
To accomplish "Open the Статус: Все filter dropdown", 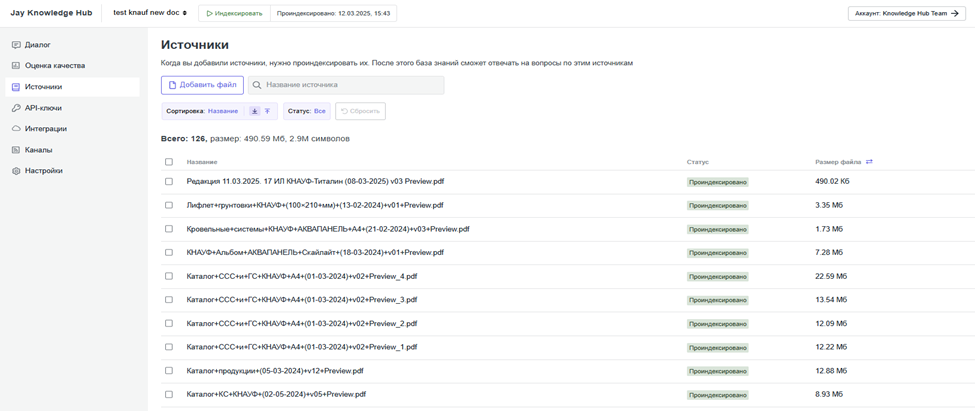I will 306,111.
